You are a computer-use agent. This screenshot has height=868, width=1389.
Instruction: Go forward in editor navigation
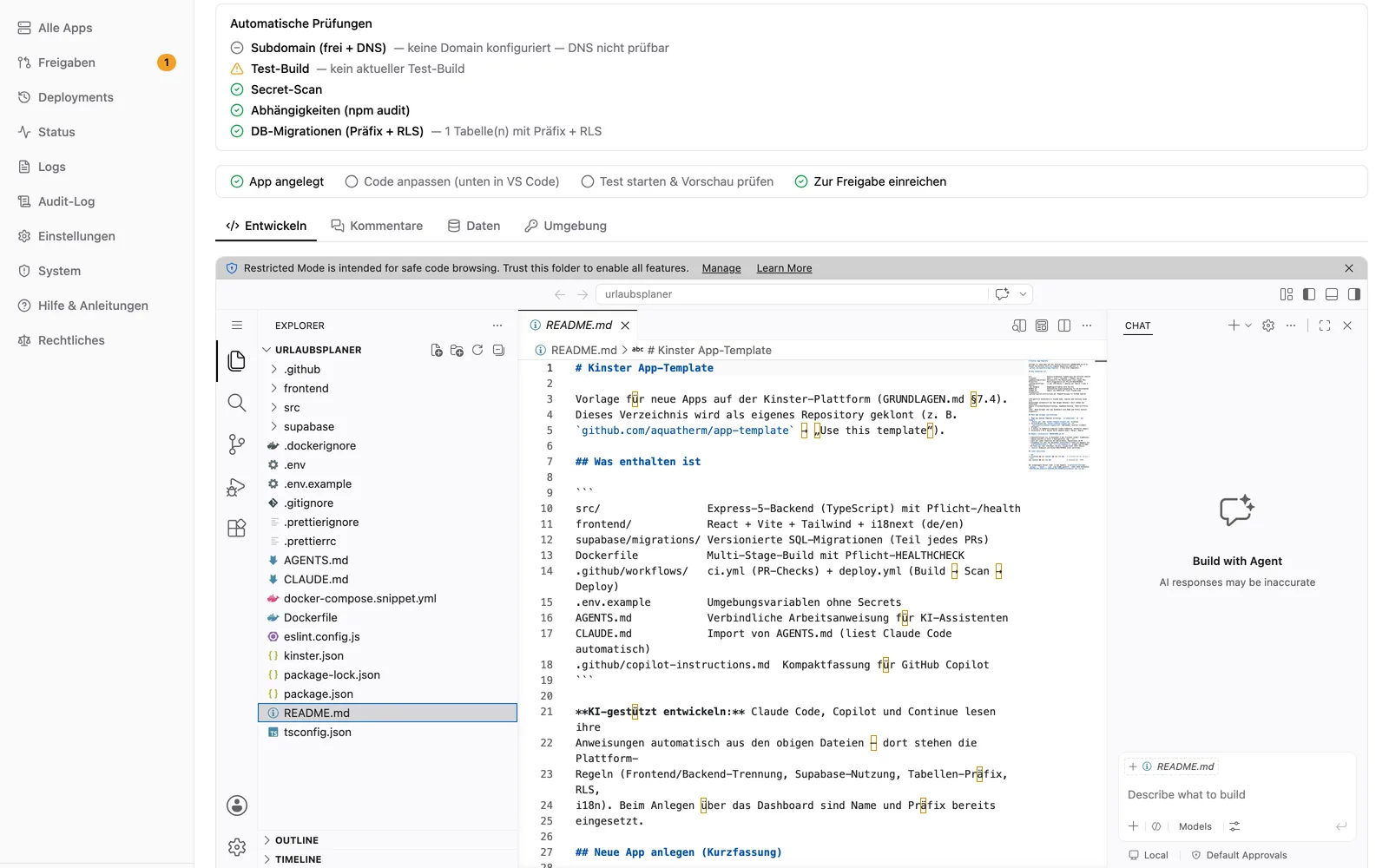tap(583, 294)
